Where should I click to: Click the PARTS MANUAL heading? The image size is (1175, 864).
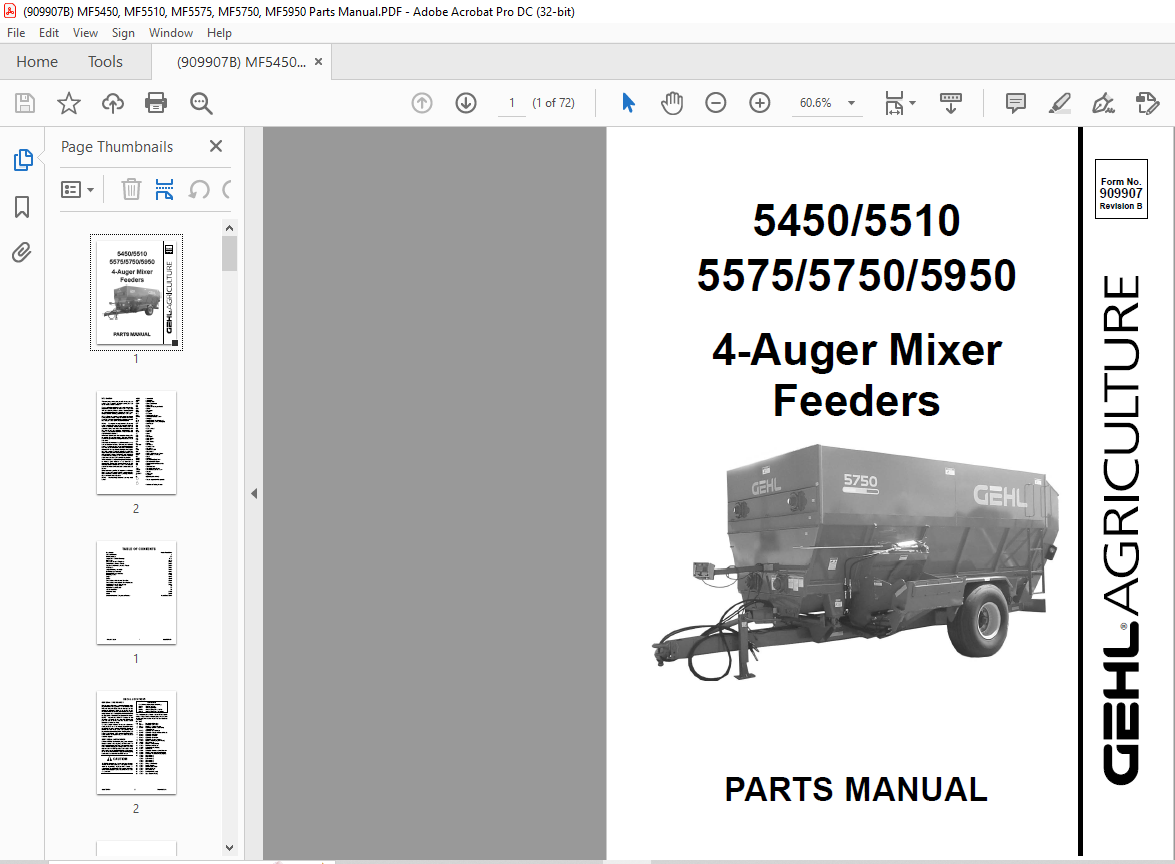pos(856,790)
